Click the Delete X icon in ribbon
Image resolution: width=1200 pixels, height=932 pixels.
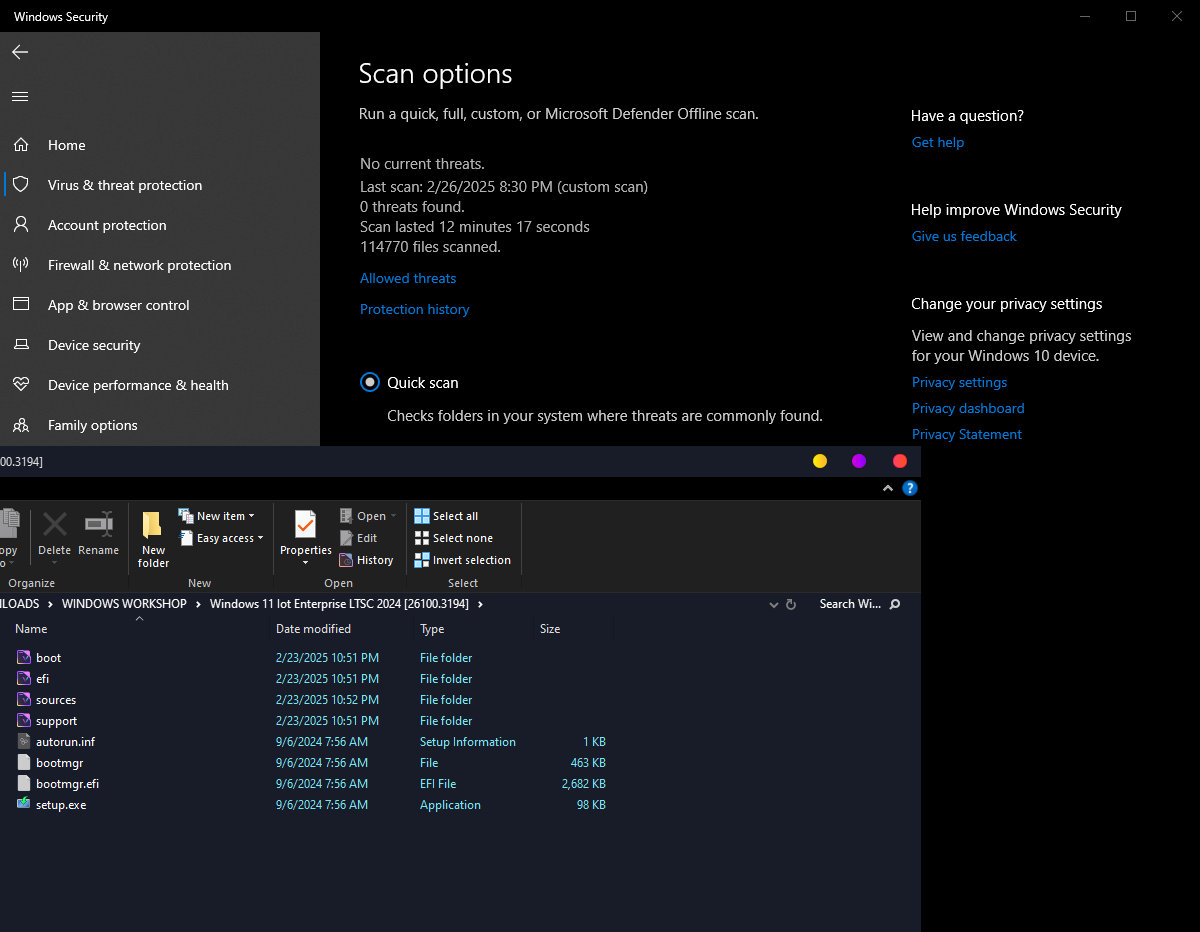click(x=55, y=524)
